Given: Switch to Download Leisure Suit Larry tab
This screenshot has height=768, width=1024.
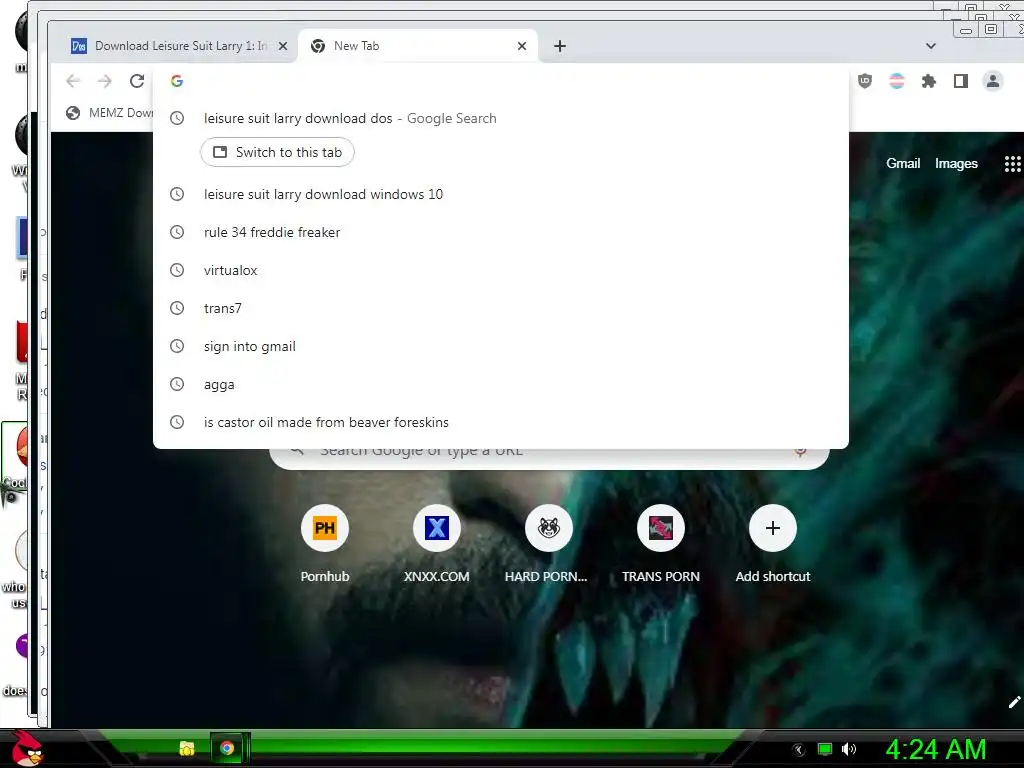Looking at the screenshot, I should point(180,46).
